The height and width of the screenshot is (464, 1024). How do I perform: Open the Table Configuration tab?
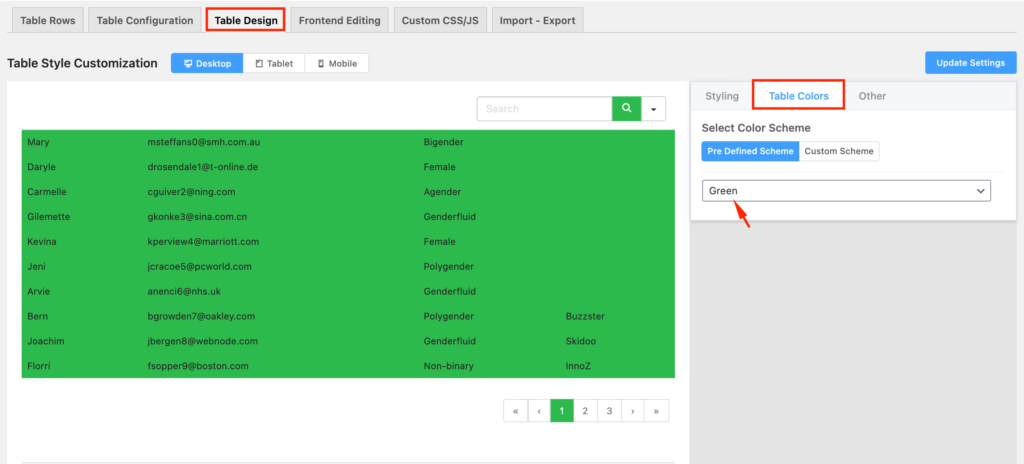pos(145,20)
